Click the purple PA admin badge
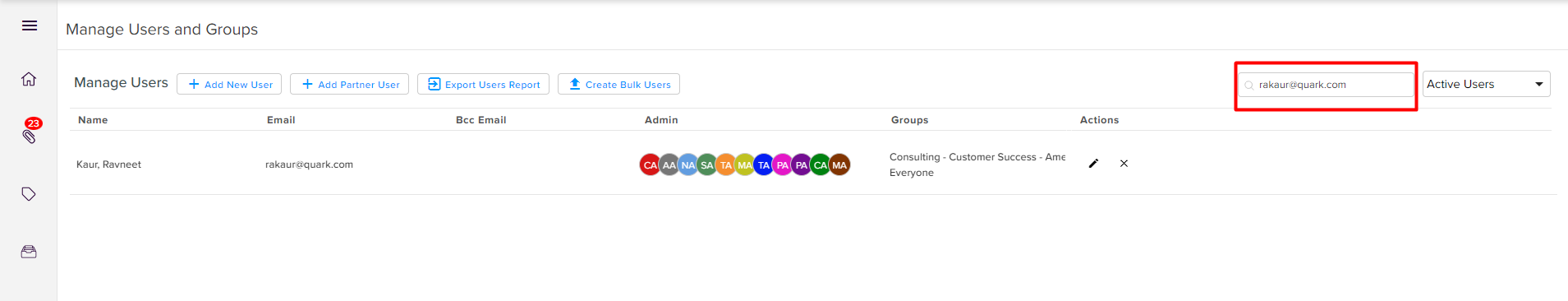Image resolution: width=1568 pixels, height=301 pixels. 801,164
